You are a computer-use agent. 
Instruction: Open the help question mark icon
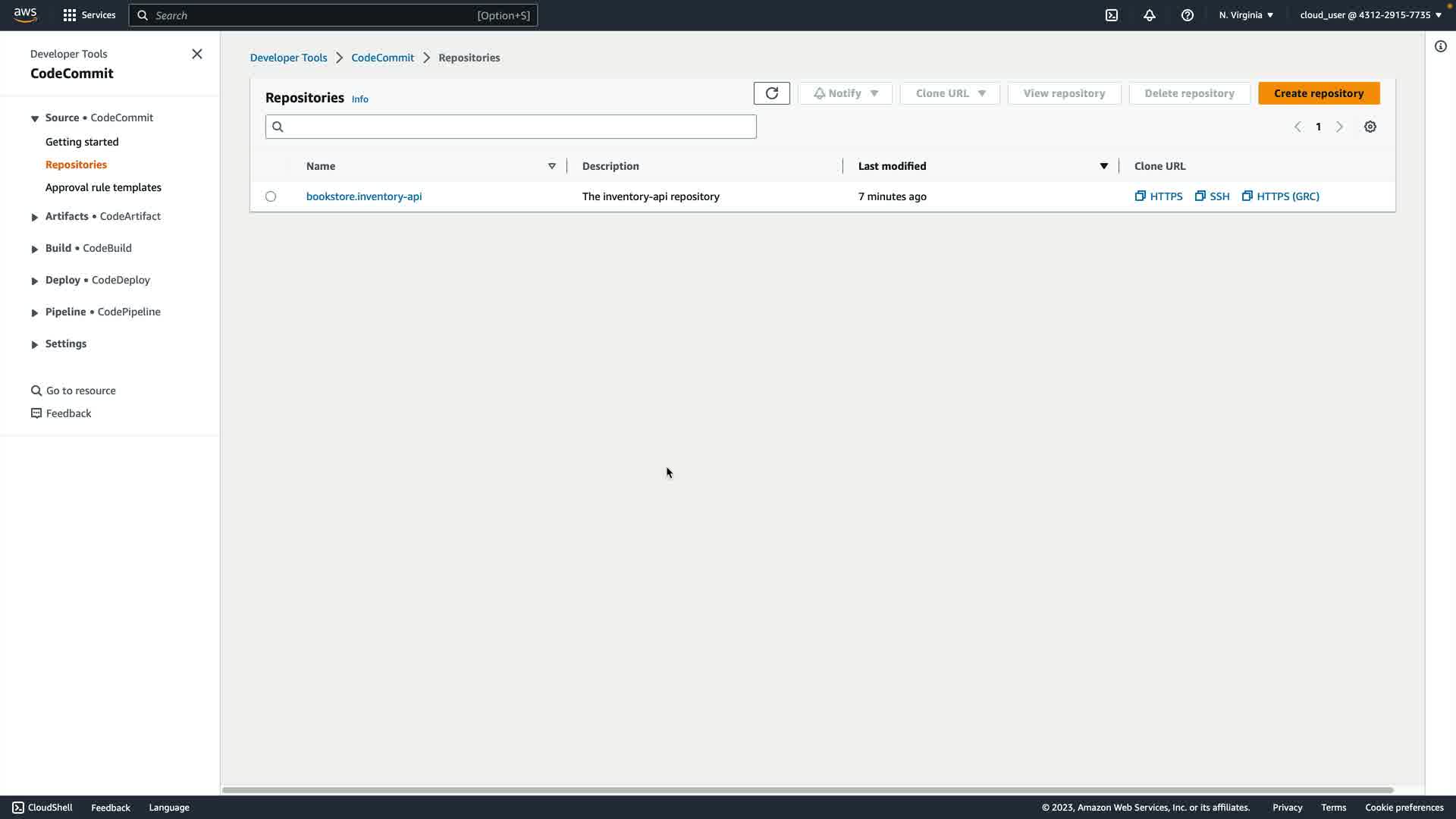(x=1187, y=15)
